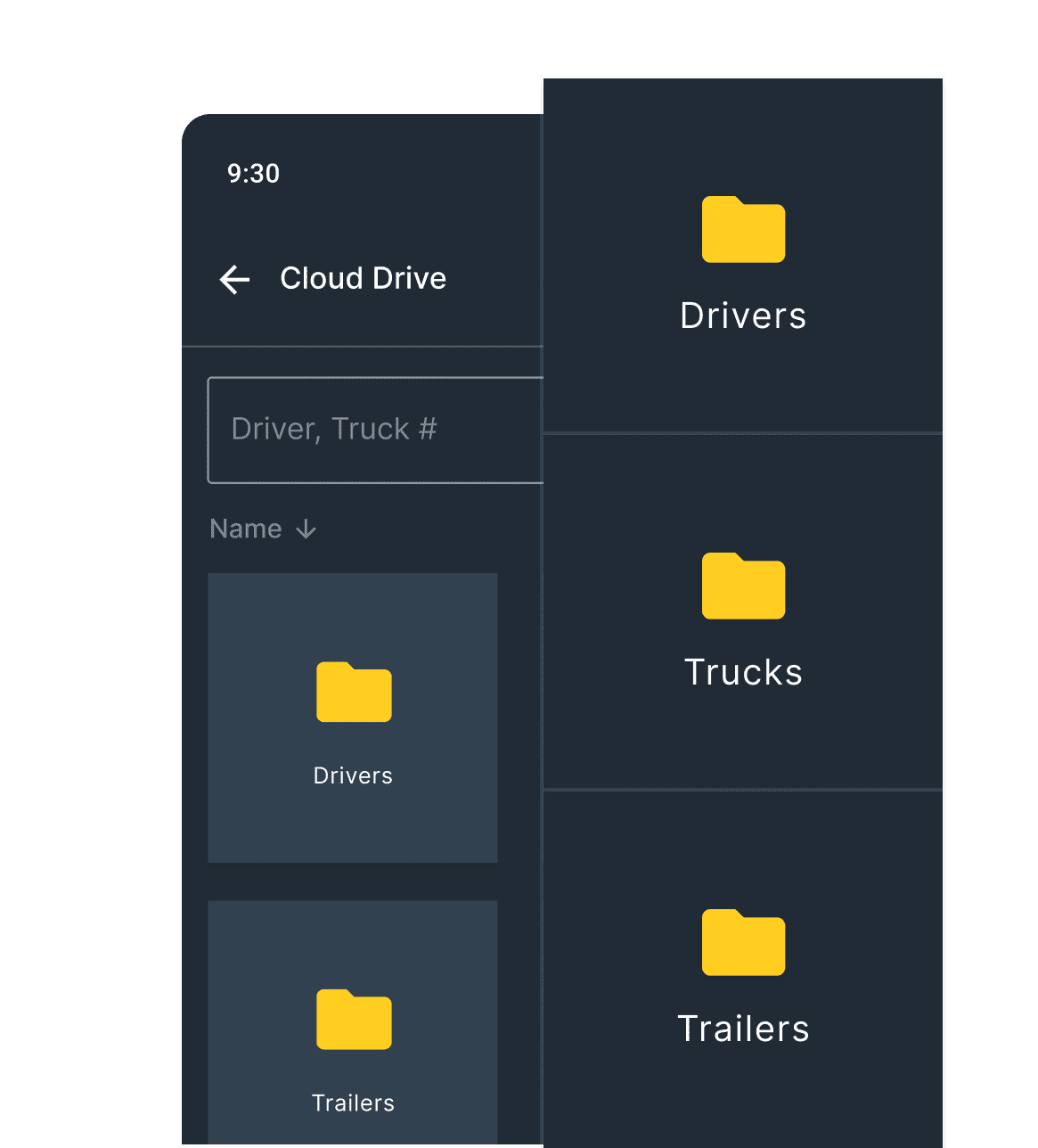Screen dimensions: 1038x1148
Task: Open the Drivers item labeled in large text
Action: pos(743,315)
